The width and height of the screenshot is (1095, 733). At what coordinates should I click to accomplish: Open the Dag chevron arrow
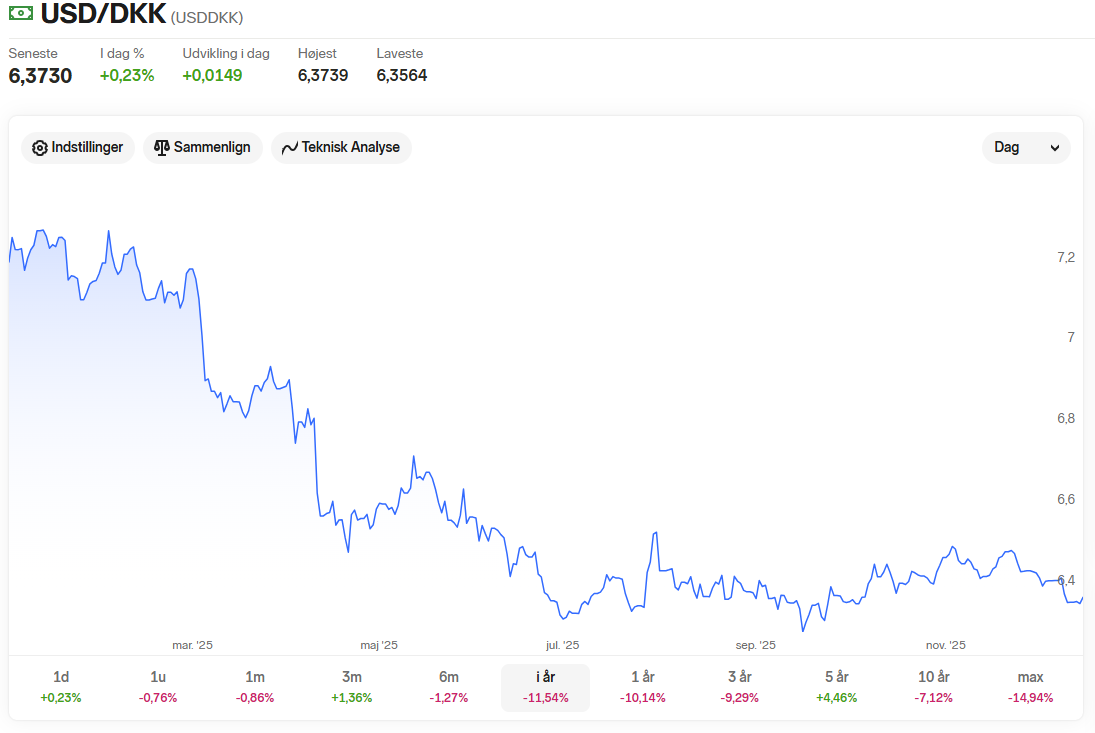click(x=1054, y=148)
